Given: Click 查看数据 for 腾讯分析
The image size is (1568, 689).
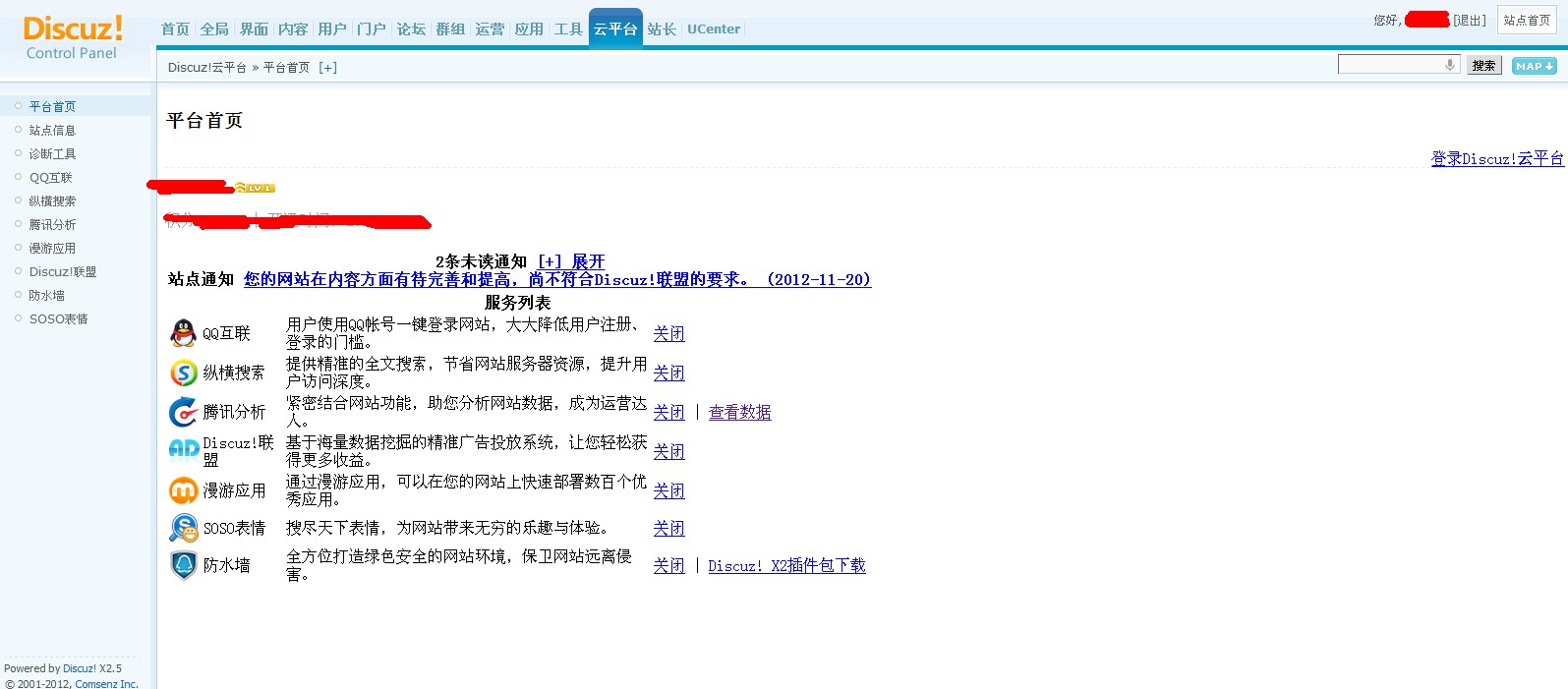Looking at the screenshot, I should (x=740, y=412).
